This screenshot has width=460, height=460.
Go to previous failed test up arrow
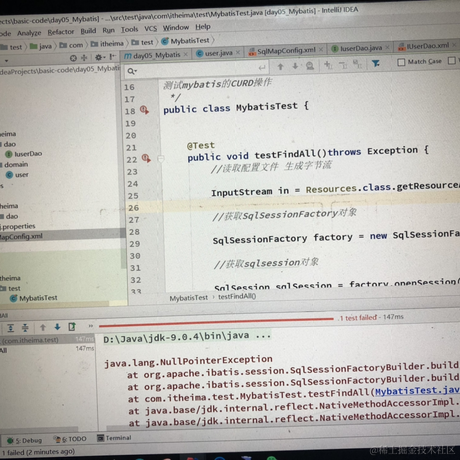pyautogui.click(x=43, y=327)
